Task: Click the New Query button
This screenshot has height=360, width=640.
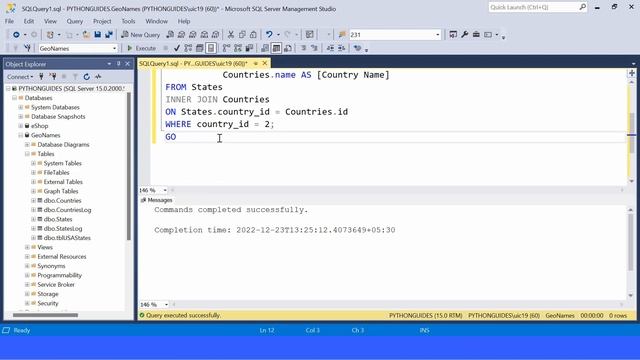Action: point(141,35)
